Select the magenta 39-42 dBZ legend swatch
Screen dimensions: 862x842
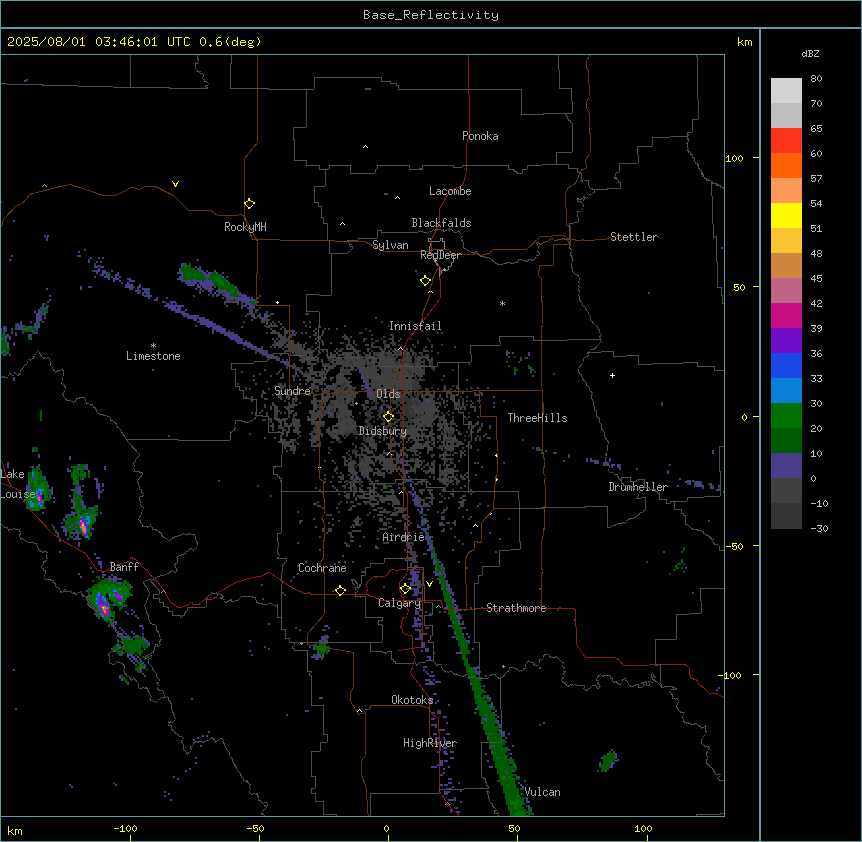786,315
